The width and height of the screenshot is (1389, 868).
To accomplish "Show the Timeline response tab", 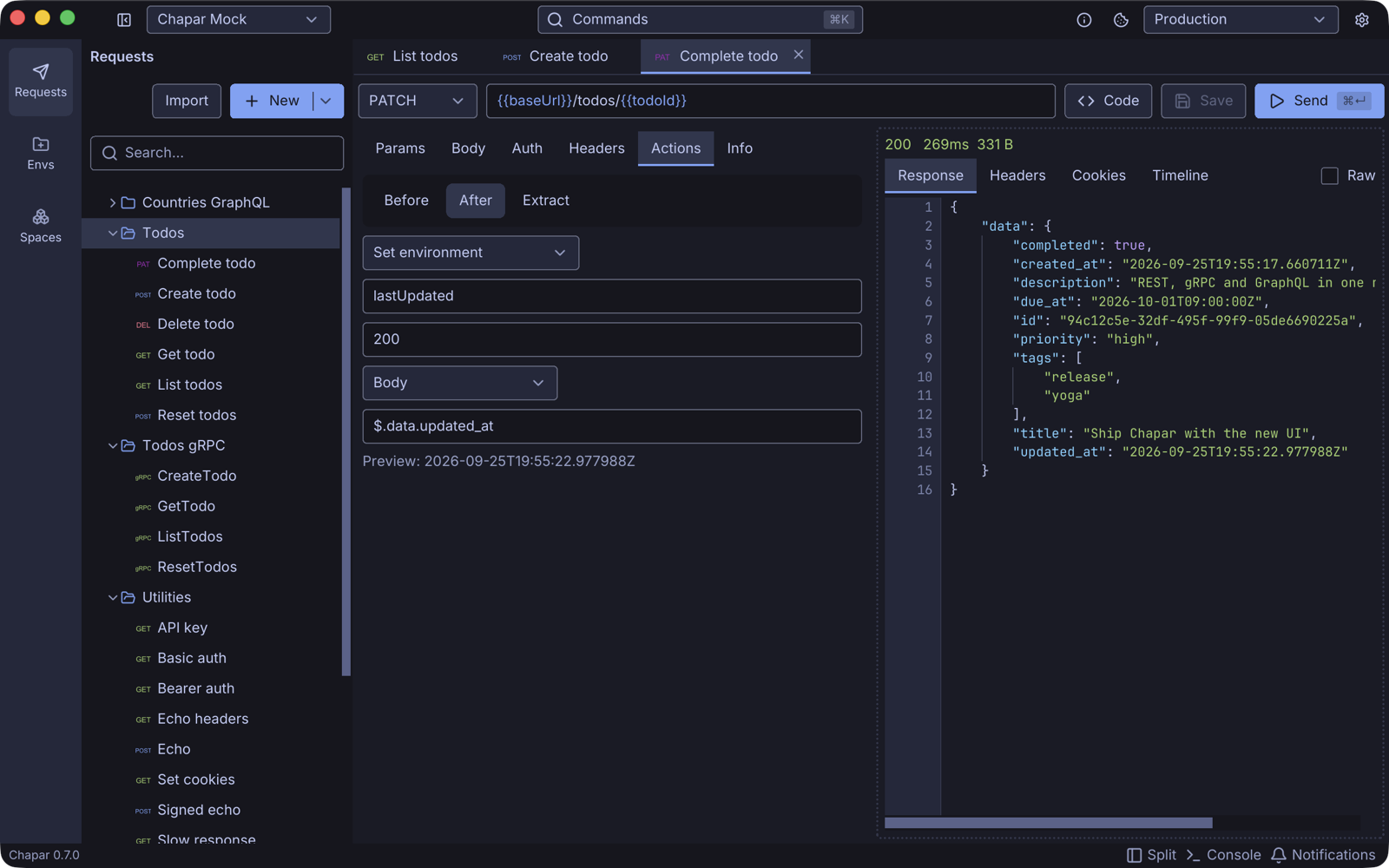I will [x=1180, y=175].
